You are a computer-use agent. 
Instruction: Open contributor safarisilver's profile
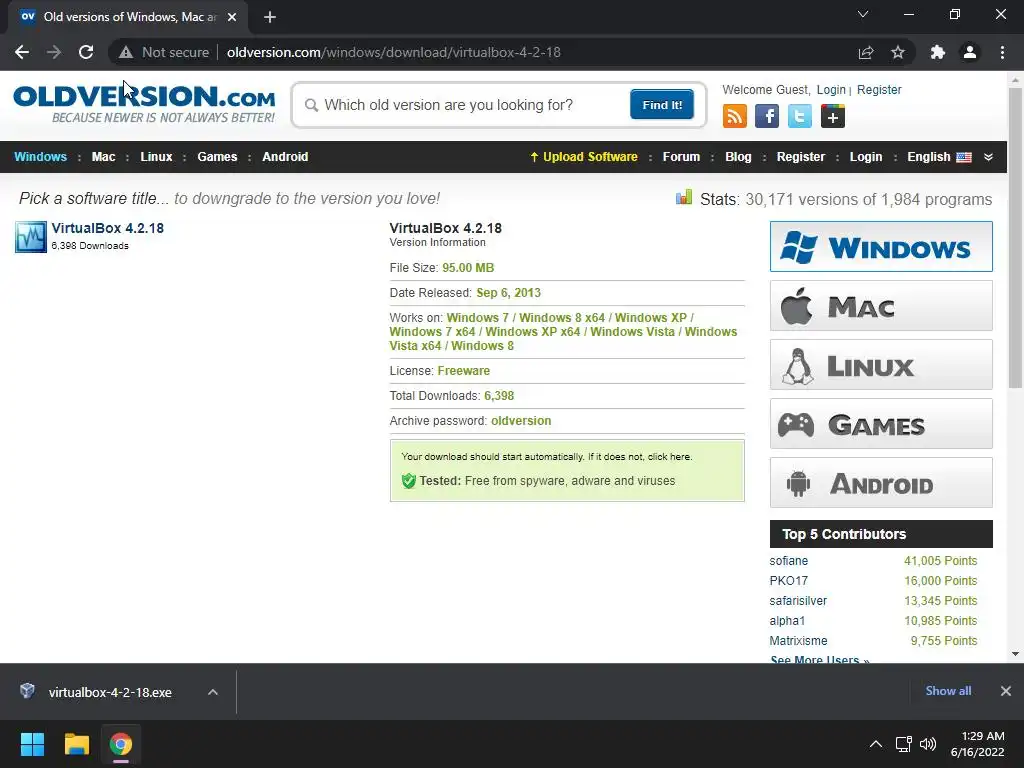tap(798, 601)
